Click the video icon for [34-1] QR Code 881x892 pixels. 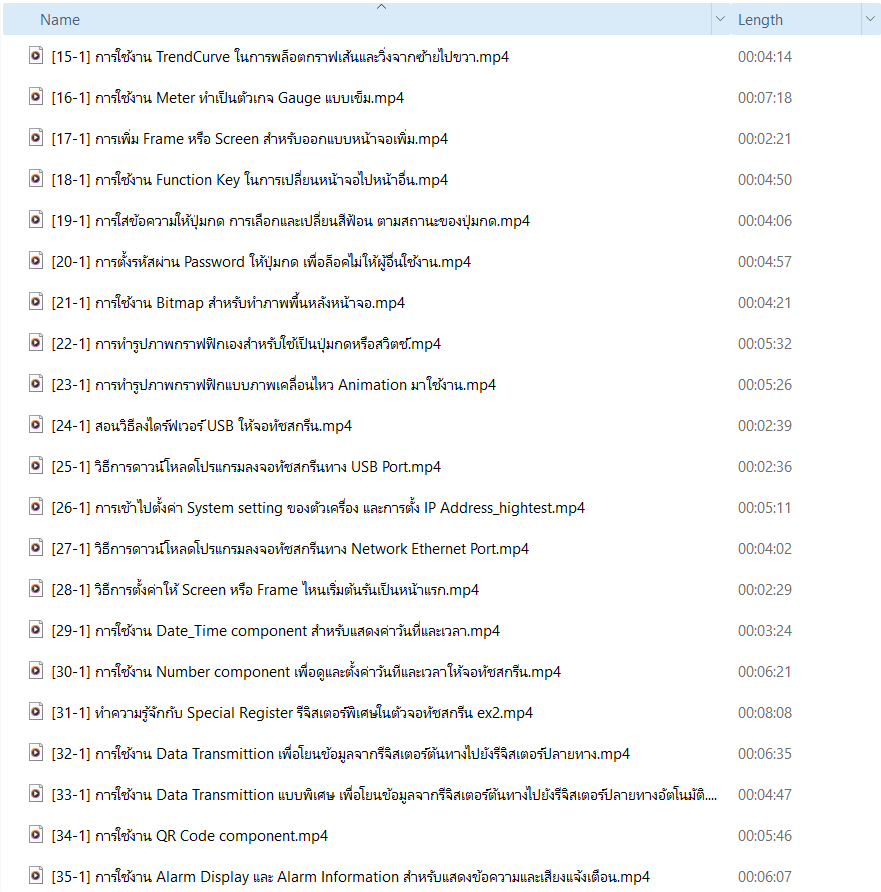pyautogui.click(x=36, y=835)
